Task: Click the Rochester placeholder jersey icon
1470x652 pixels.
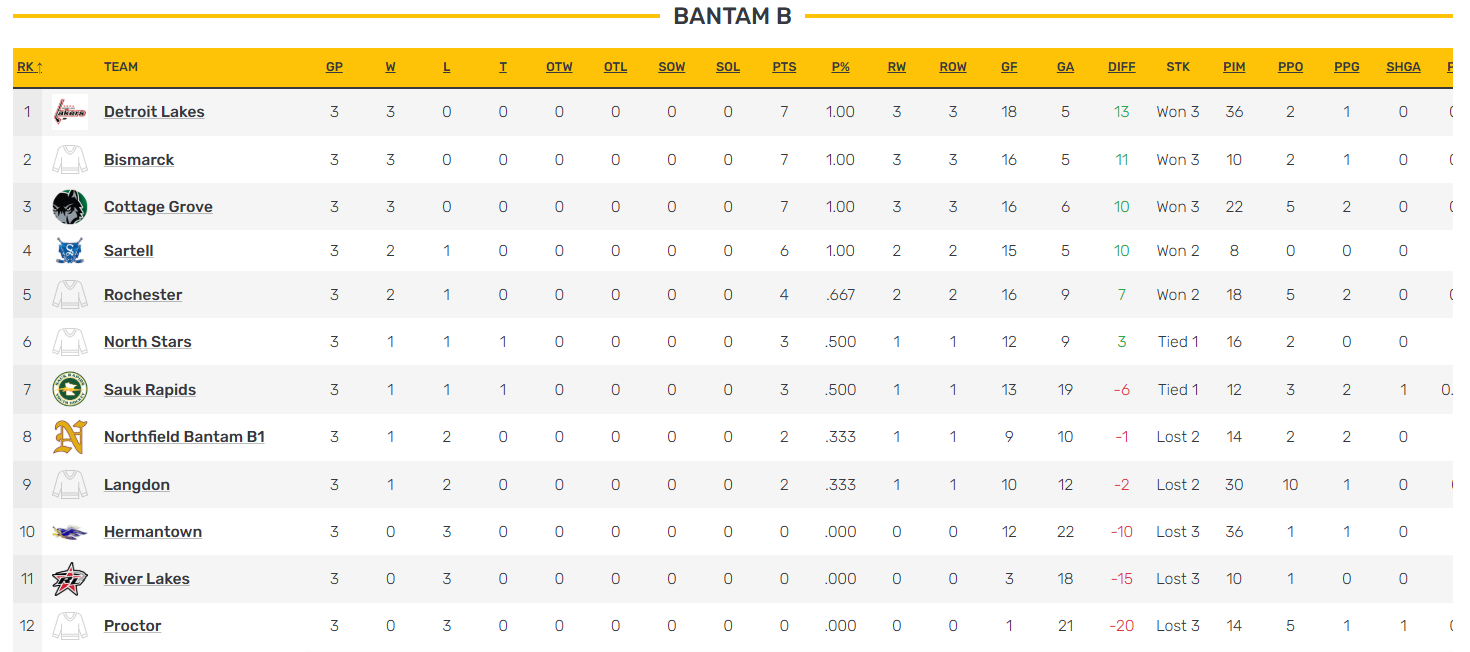Action: click(x=69, y=295)
